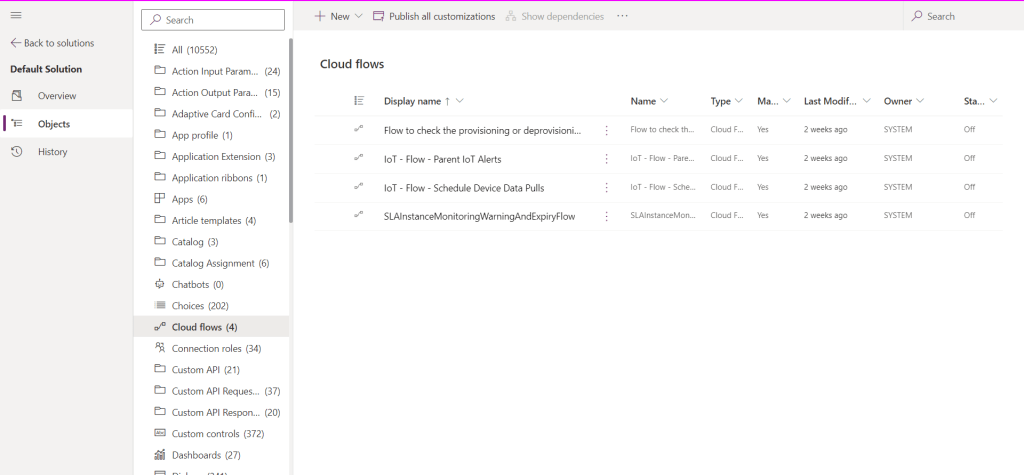The image size is (1024, 475).
Task: Click the top-right Search field
Action: coord(965,16)
